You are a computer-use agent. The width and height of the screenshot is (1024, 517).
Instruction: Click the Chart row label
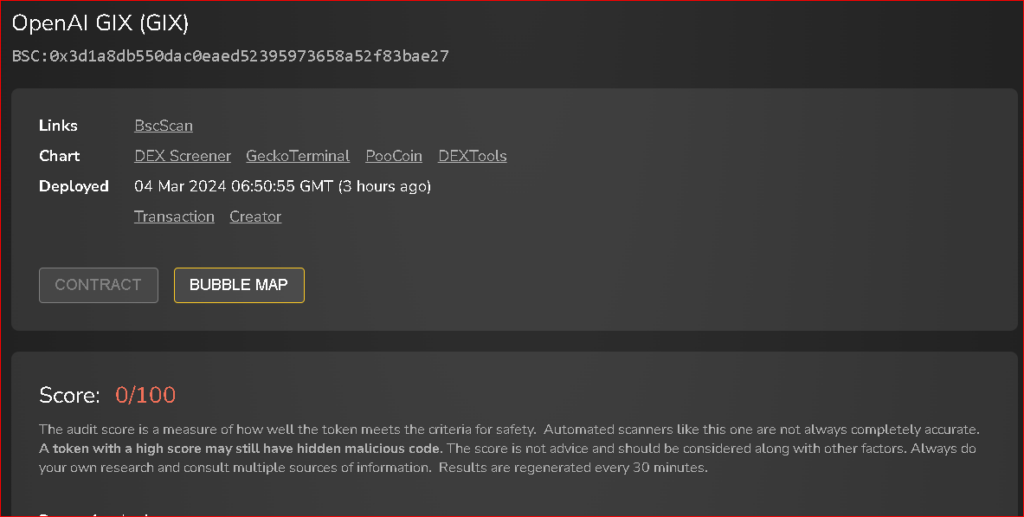coord(59,156)
